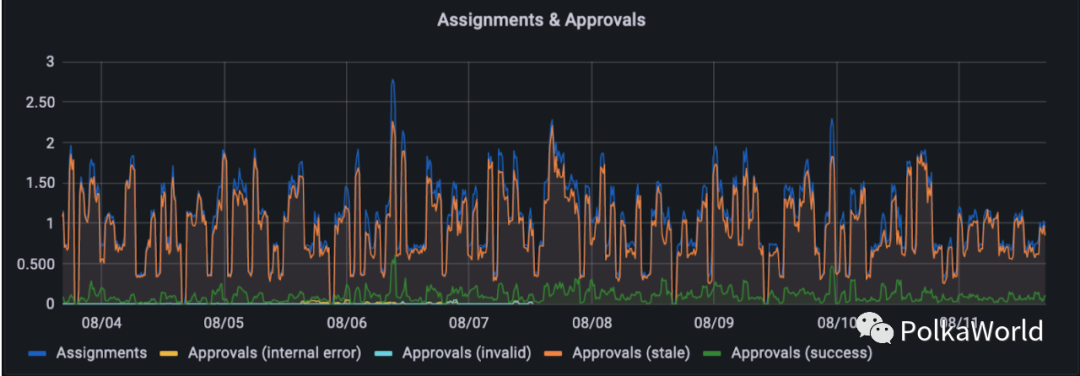Screen dimensions: 1080x376
Task: Click the y-axis value 2.50
Action: (x=39, y=103)
